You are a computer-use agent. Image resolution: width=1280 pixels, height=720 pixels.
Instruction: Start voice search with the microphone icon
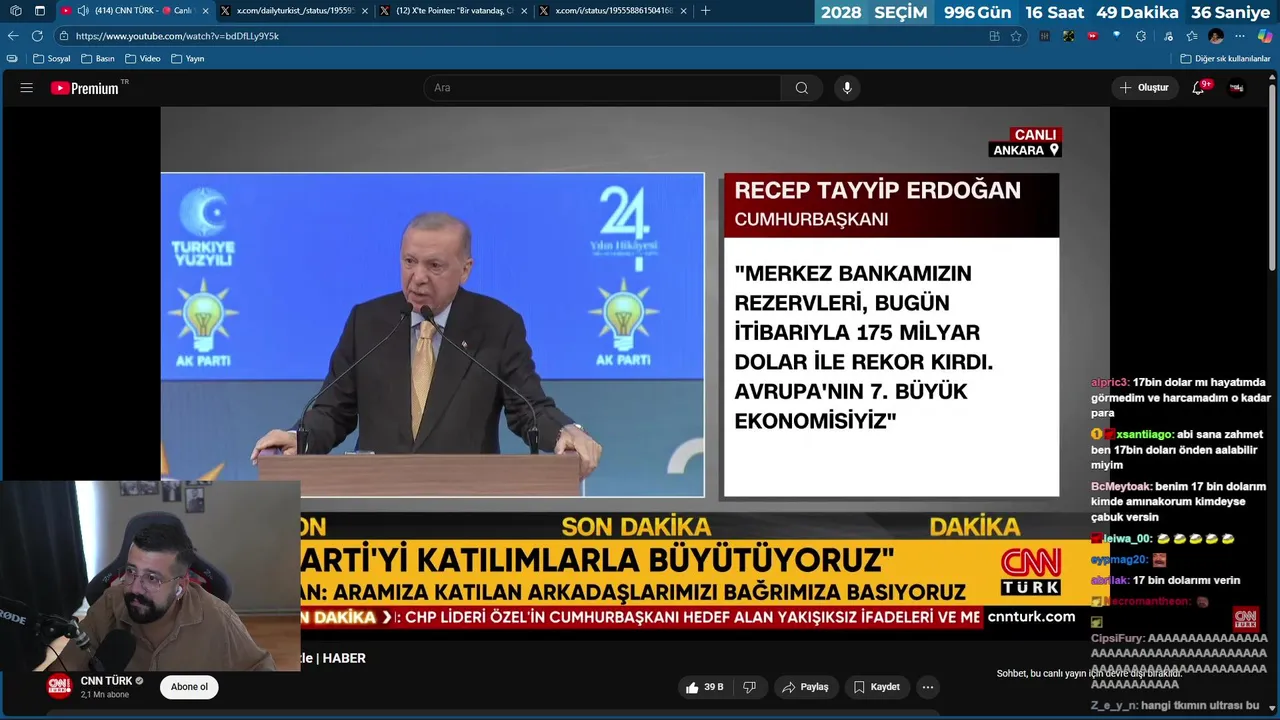847,88
